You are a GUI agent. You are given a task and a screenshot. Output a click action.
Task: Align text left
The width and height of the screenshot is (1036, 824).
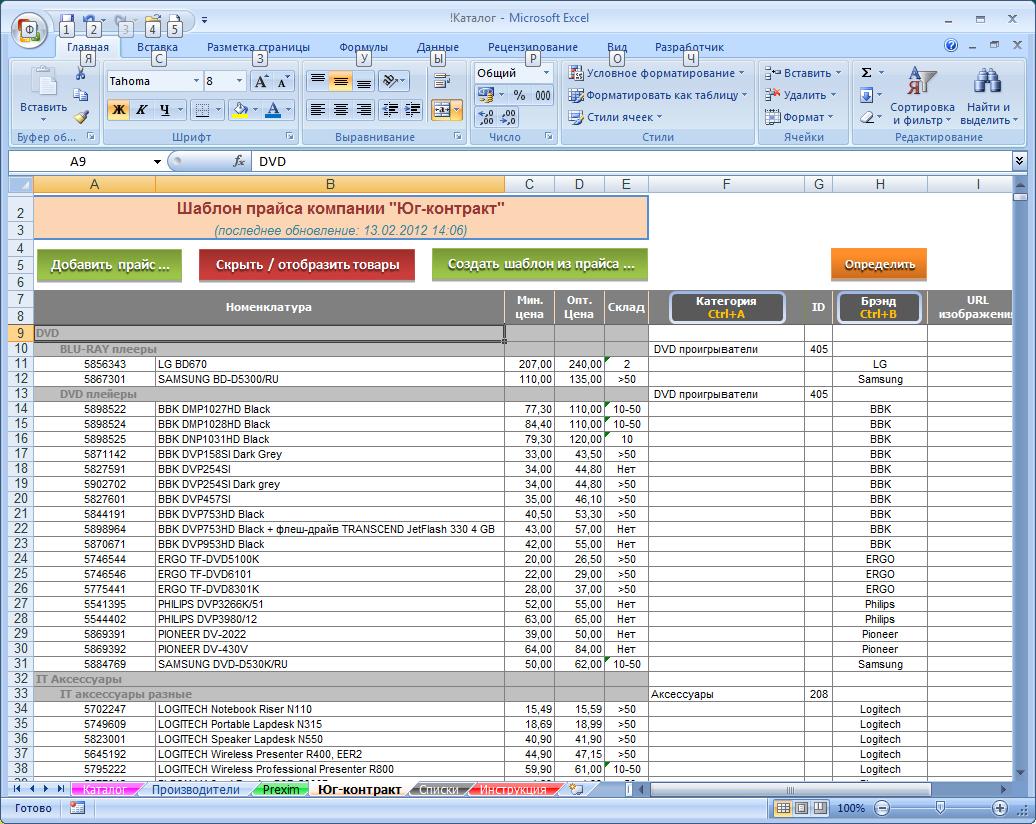click(318, 110)
